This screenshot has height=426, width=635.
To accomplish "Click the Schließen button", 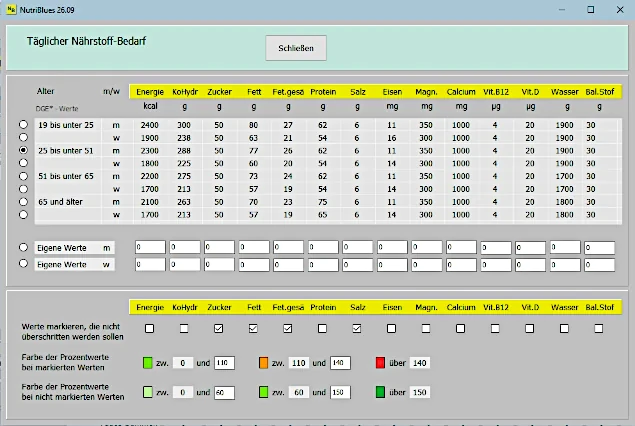I will [x=296, y=48].
